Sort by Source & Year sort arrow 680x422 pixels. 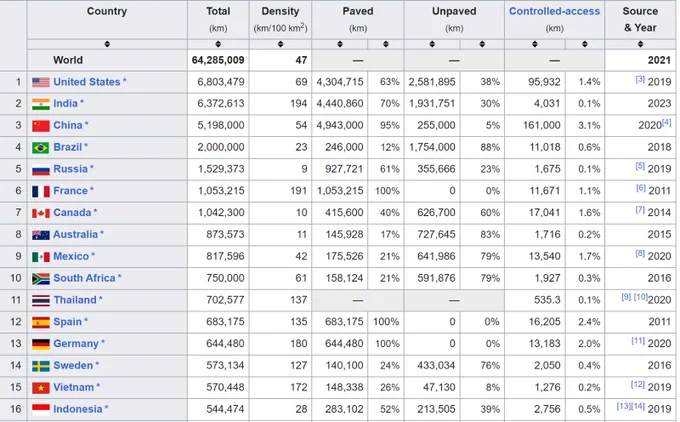click(641, 44)
